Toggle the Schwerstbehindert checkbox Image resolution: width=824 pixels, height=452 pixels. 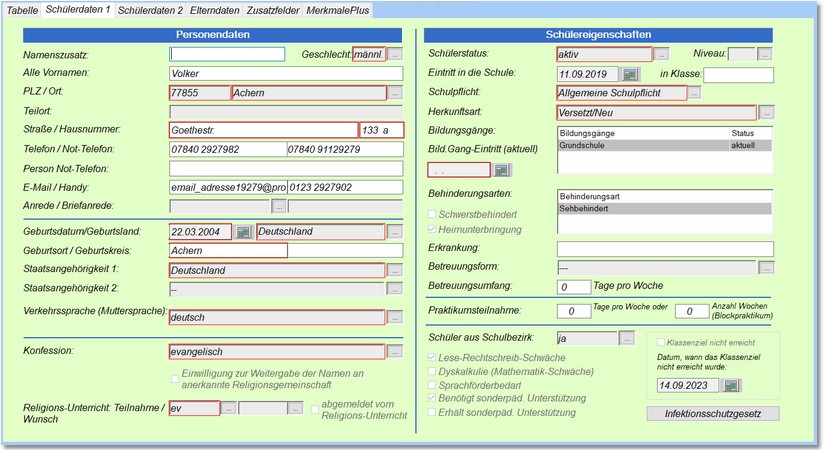pos(433,215)
